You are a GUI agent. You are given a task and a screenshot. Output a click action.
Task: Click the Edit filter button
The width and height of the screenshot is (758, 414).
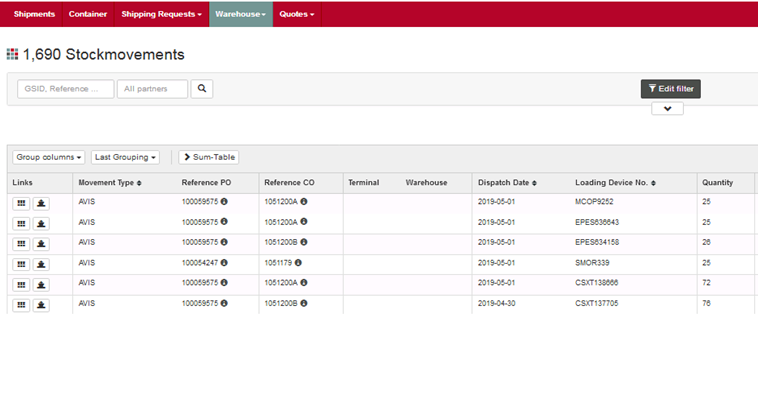tap(671, 89)
